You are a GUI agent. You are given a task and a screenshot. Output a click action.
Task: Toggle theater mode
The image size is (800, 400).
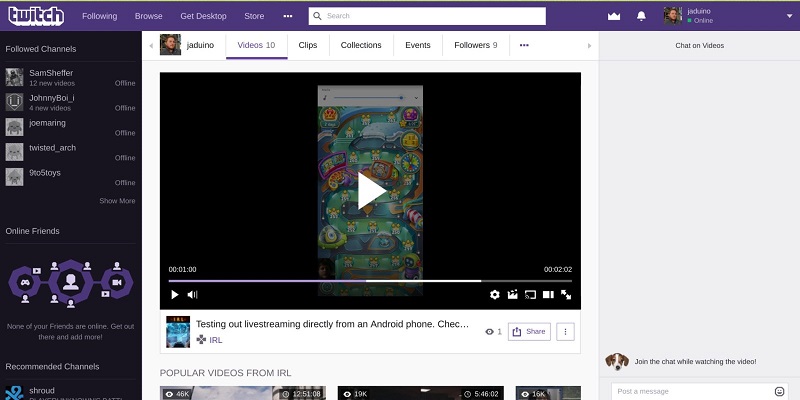coord(548,294)
